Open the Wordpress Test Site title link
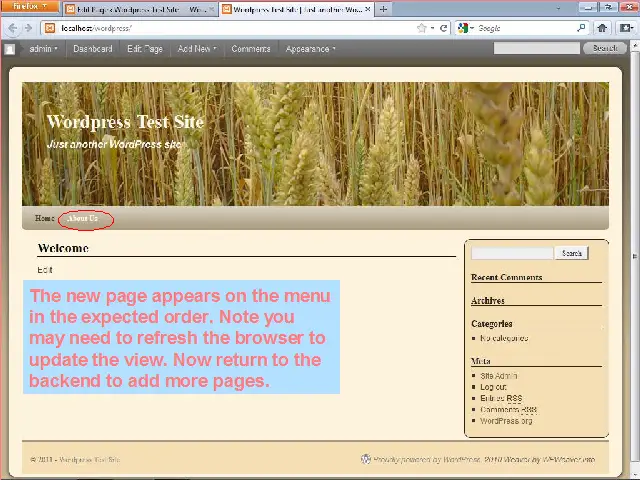Viewport: 640px width, 480px height. click(125, 122)
